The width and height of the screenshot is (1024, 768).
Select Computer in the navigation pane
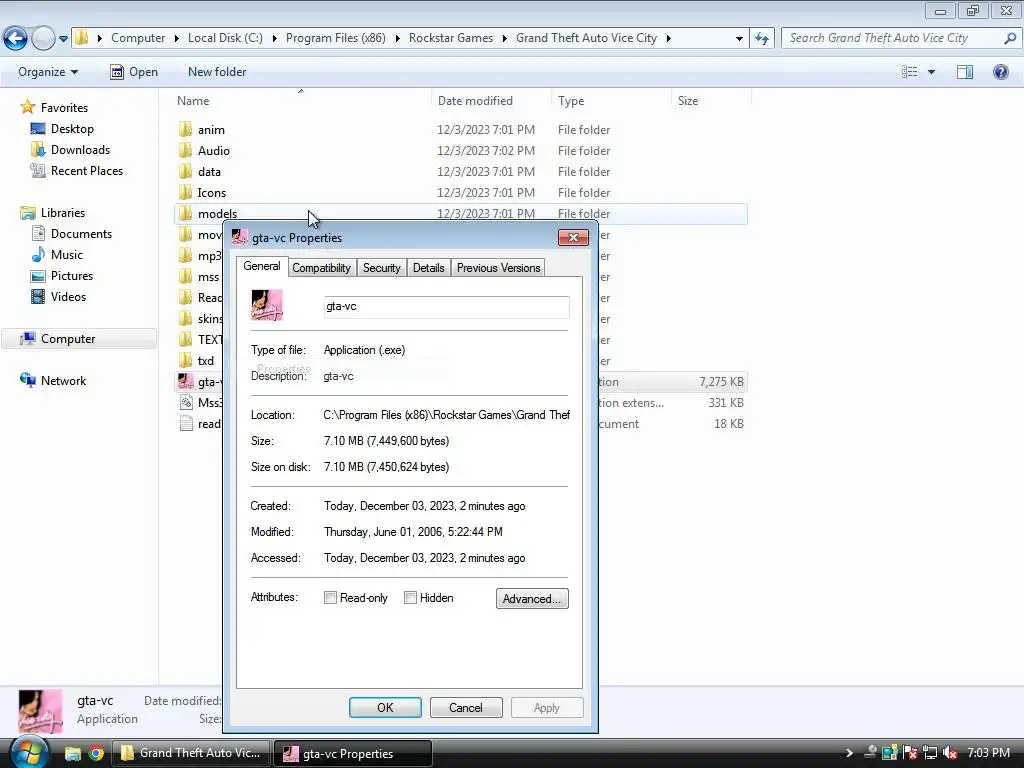(68, 338)
